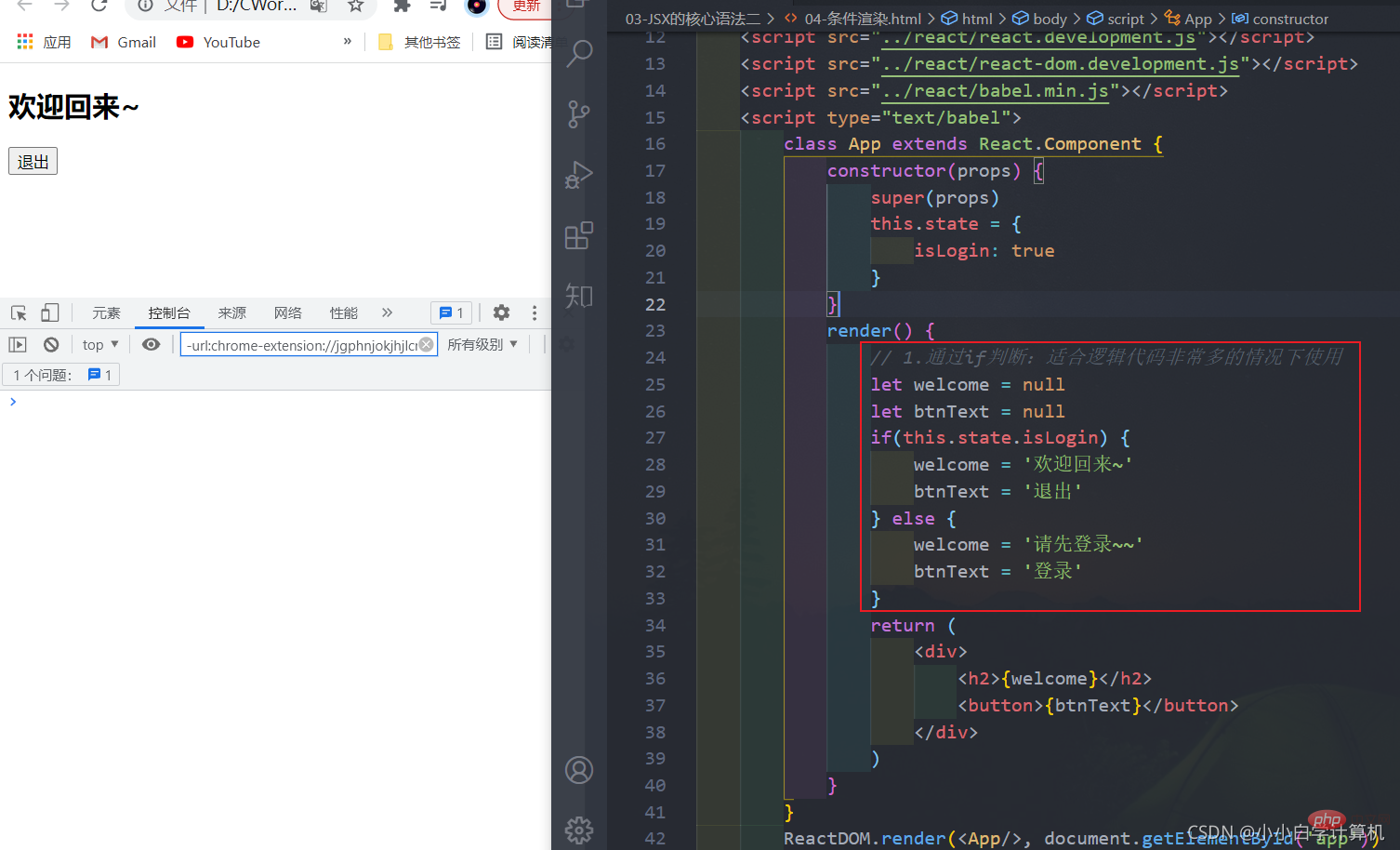This screenshot has width=1400, height=850.
Task: Switch to the 来源 tab
Action: click(231, 312)
